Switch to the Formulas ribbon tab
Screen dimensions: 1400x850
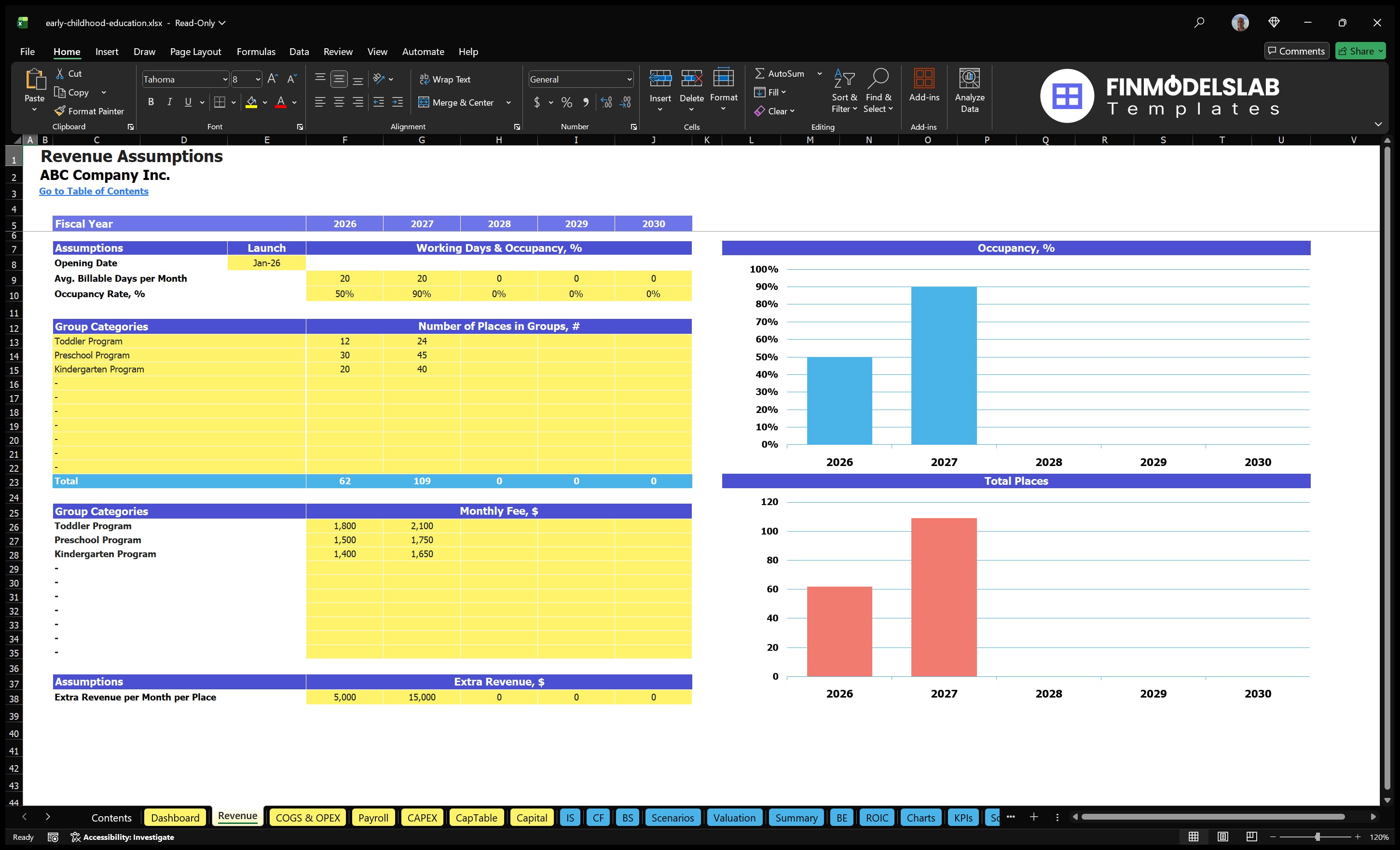click(x=256, y=51)
